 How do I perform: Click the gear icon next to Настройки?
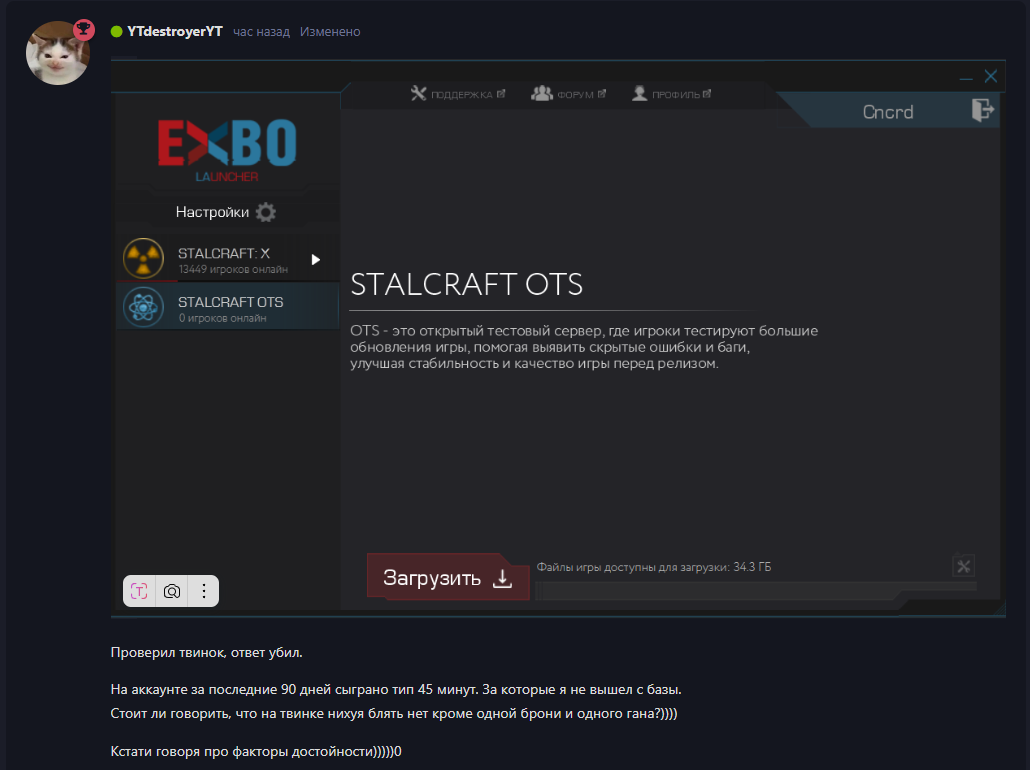[265, 212]
